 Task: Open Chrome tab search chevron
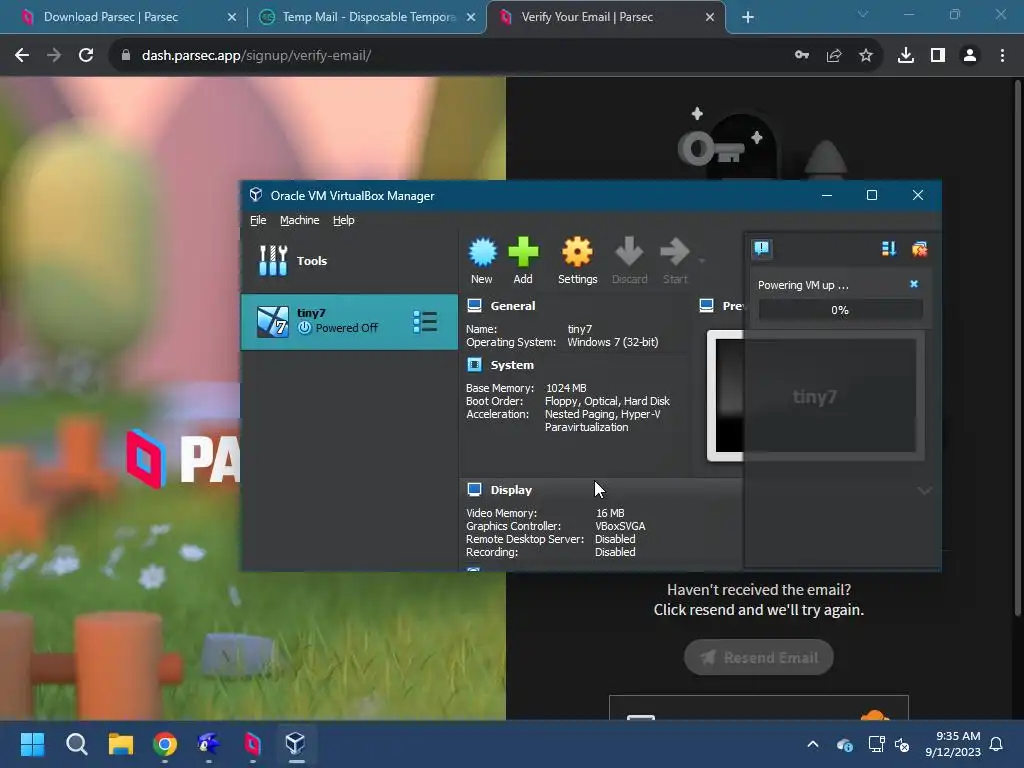[863, 14]
